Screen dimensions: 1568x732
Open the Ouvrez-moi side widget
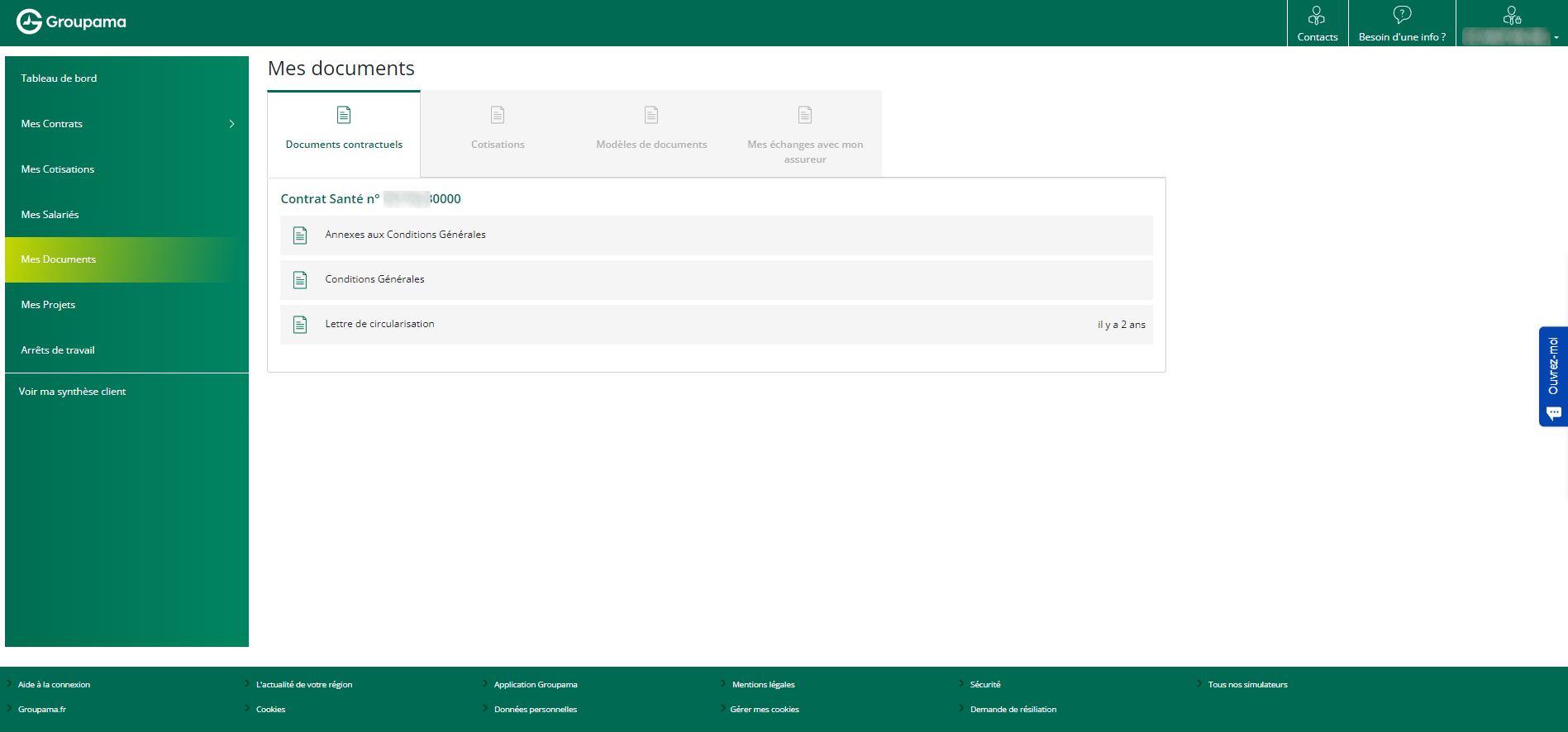click(x=1553, y=376)
